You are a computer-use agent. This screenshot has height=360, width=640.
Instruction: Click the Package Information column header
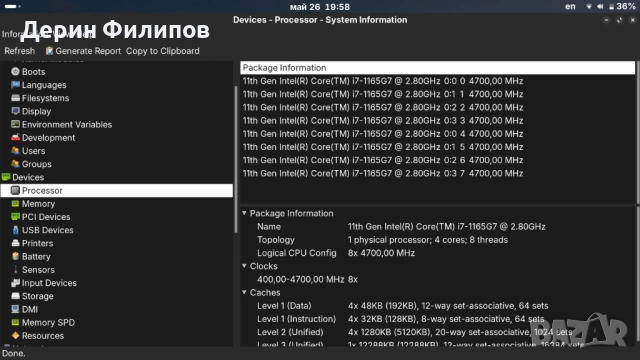point(438,68)
